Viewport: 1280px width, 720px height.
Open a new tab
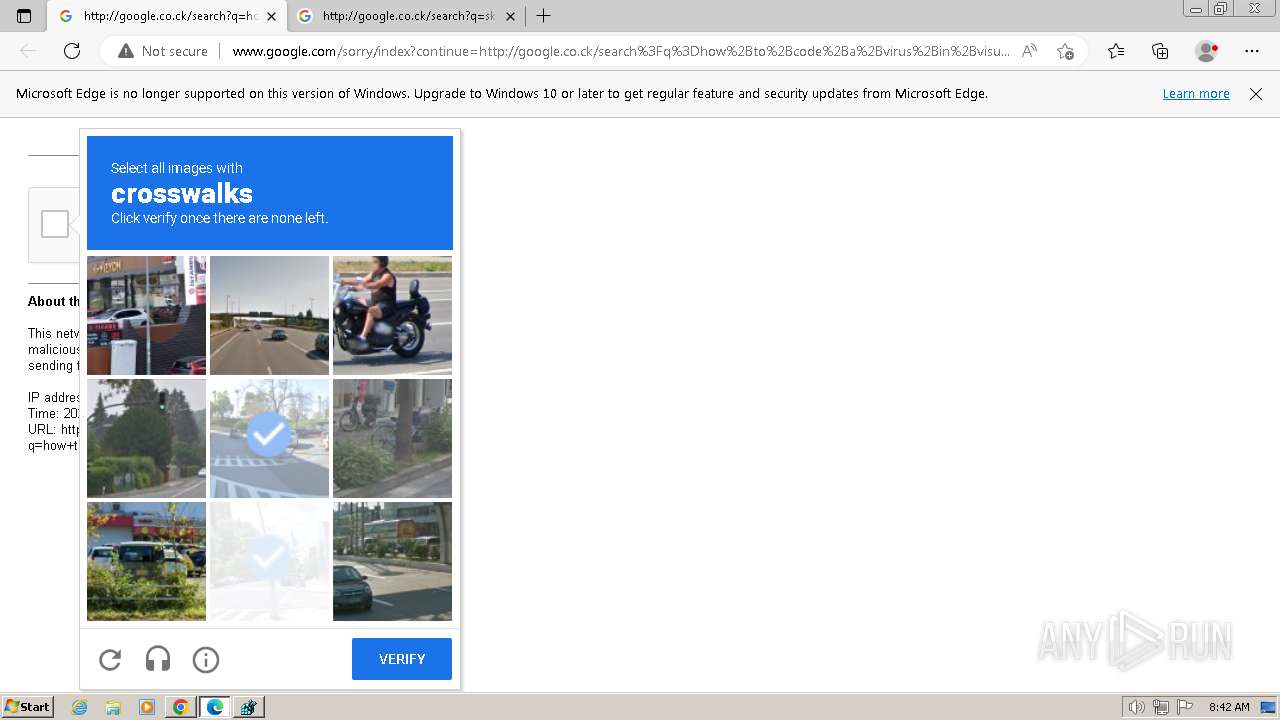tap(543, 16)
